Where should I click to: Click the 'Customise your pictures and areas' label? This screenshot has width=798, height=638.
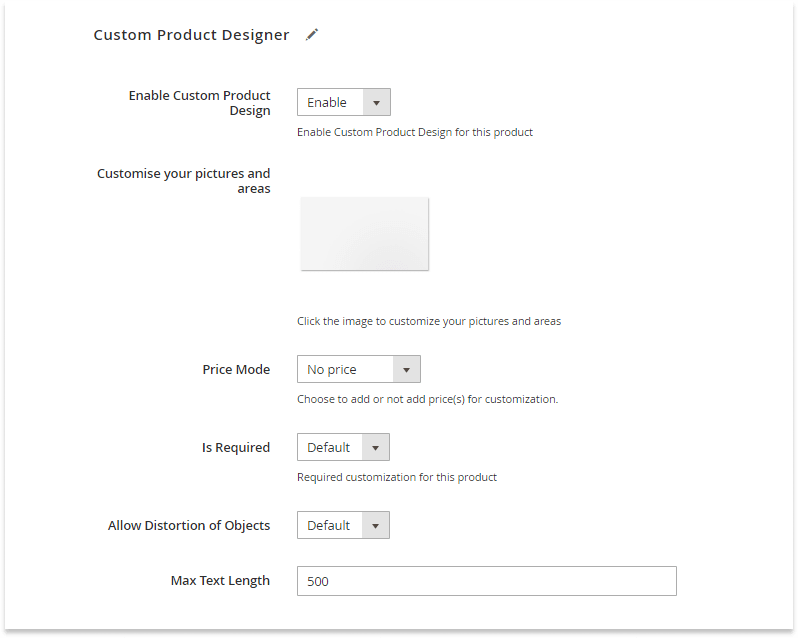184,181
